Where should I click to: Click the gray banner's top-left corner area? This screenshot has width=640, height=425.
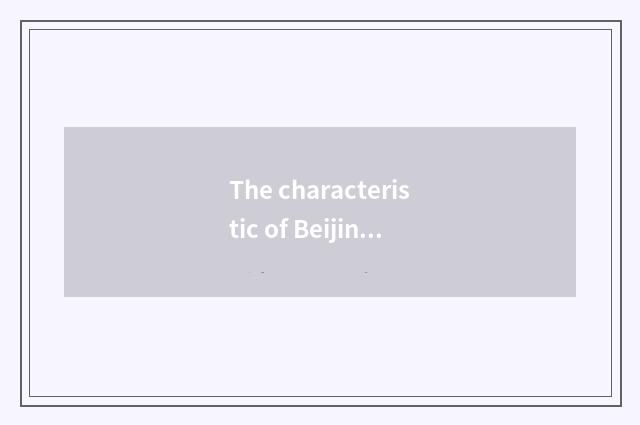click(72, 134)
